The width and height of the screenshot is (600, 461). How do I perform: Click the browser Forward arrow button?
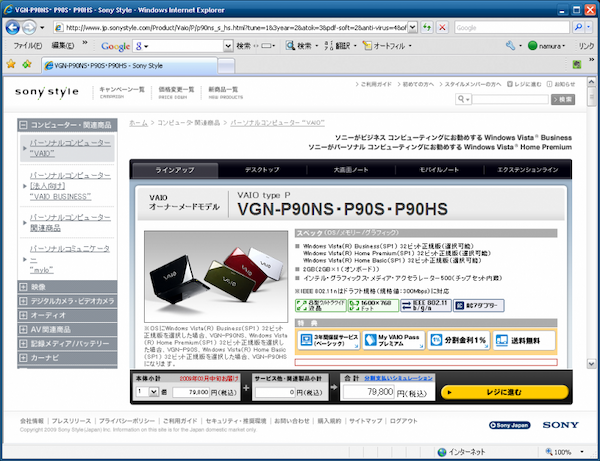[29, 28]
